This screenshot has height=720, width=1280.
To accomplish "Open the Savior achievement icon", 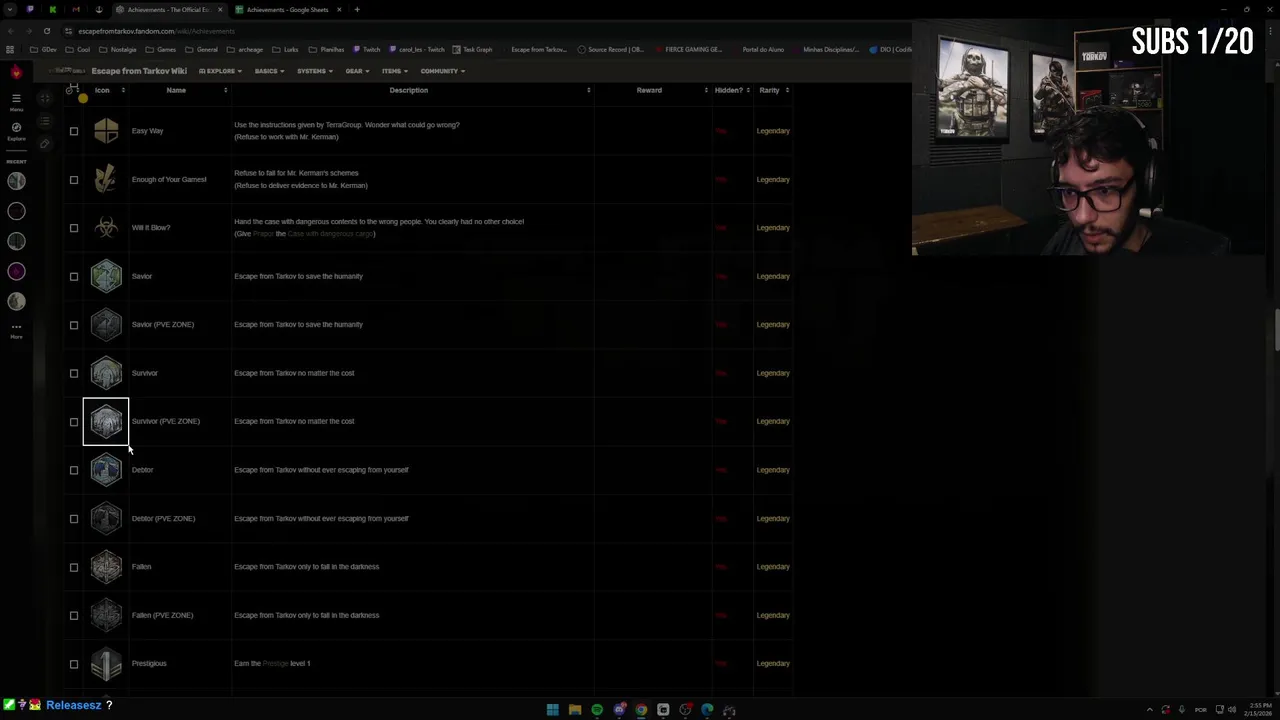I will point(106,276).
